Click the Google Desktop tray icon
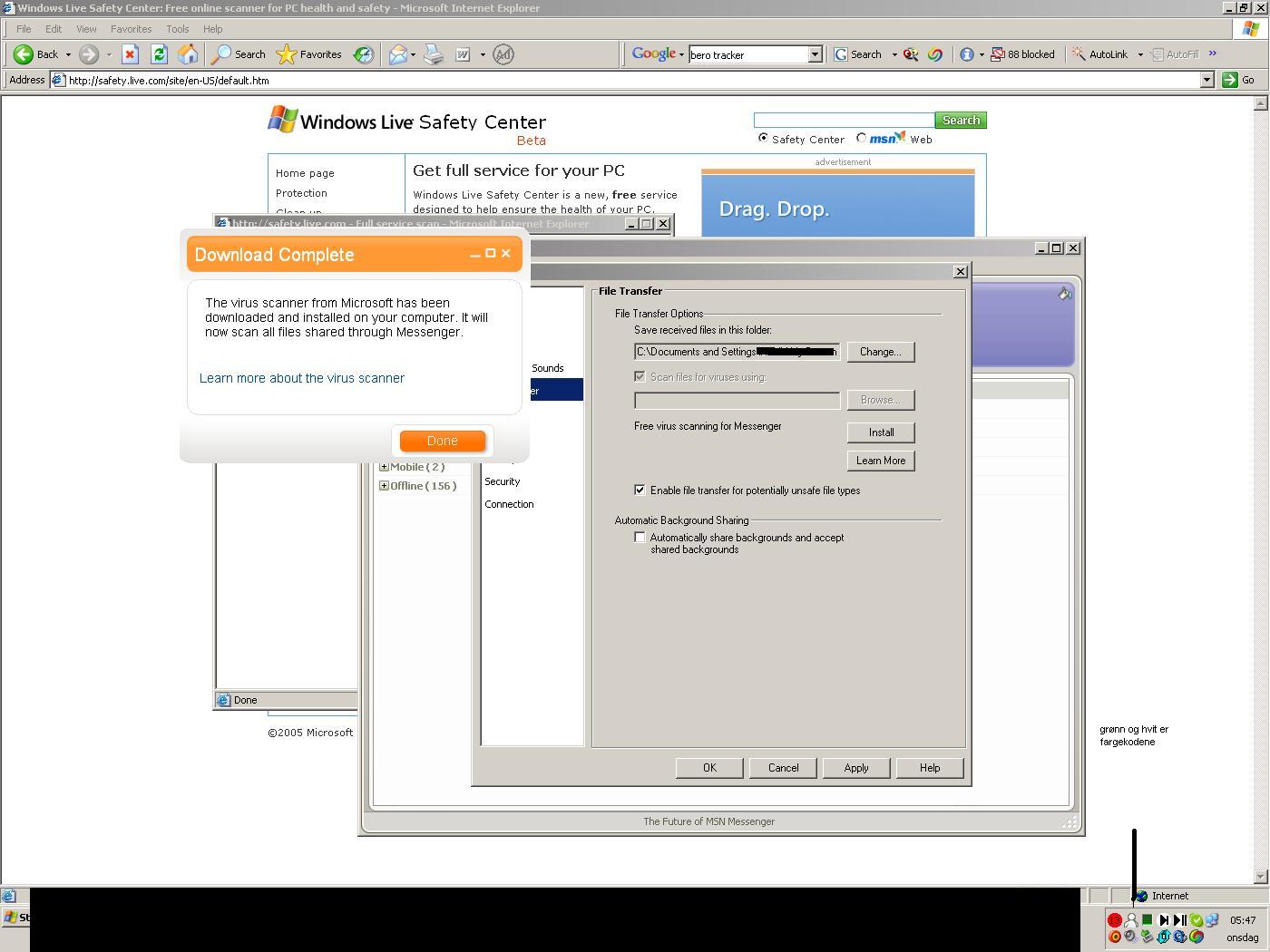1270x952 pixels. pos(1197,937)
